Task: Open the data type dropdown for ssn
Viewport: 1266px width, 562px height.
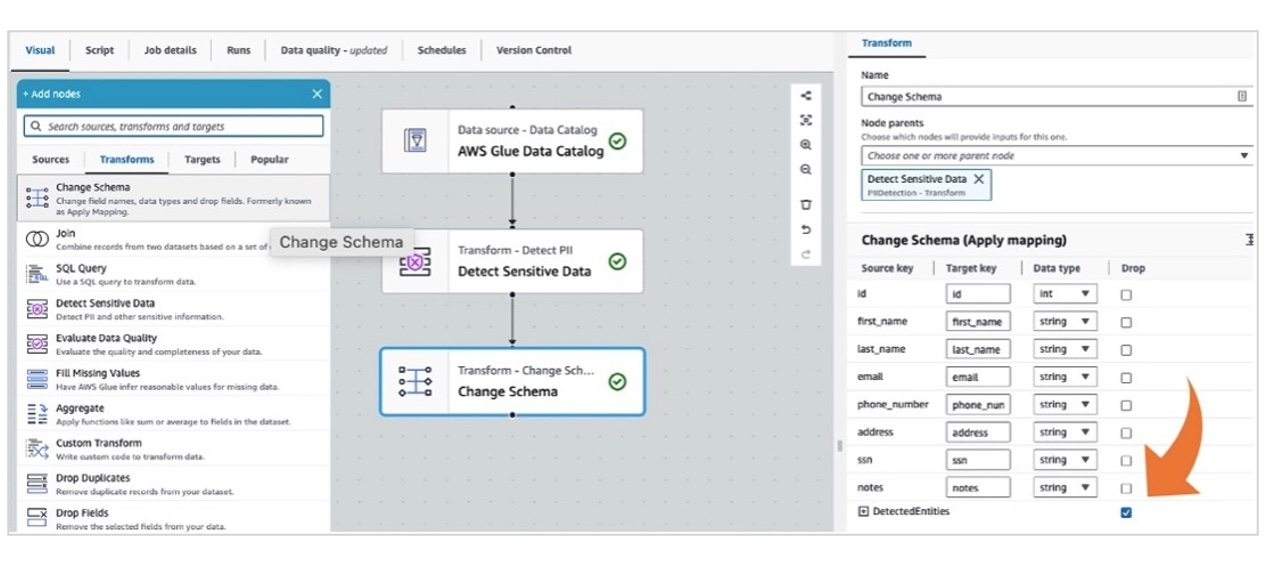Action: 1066,460
